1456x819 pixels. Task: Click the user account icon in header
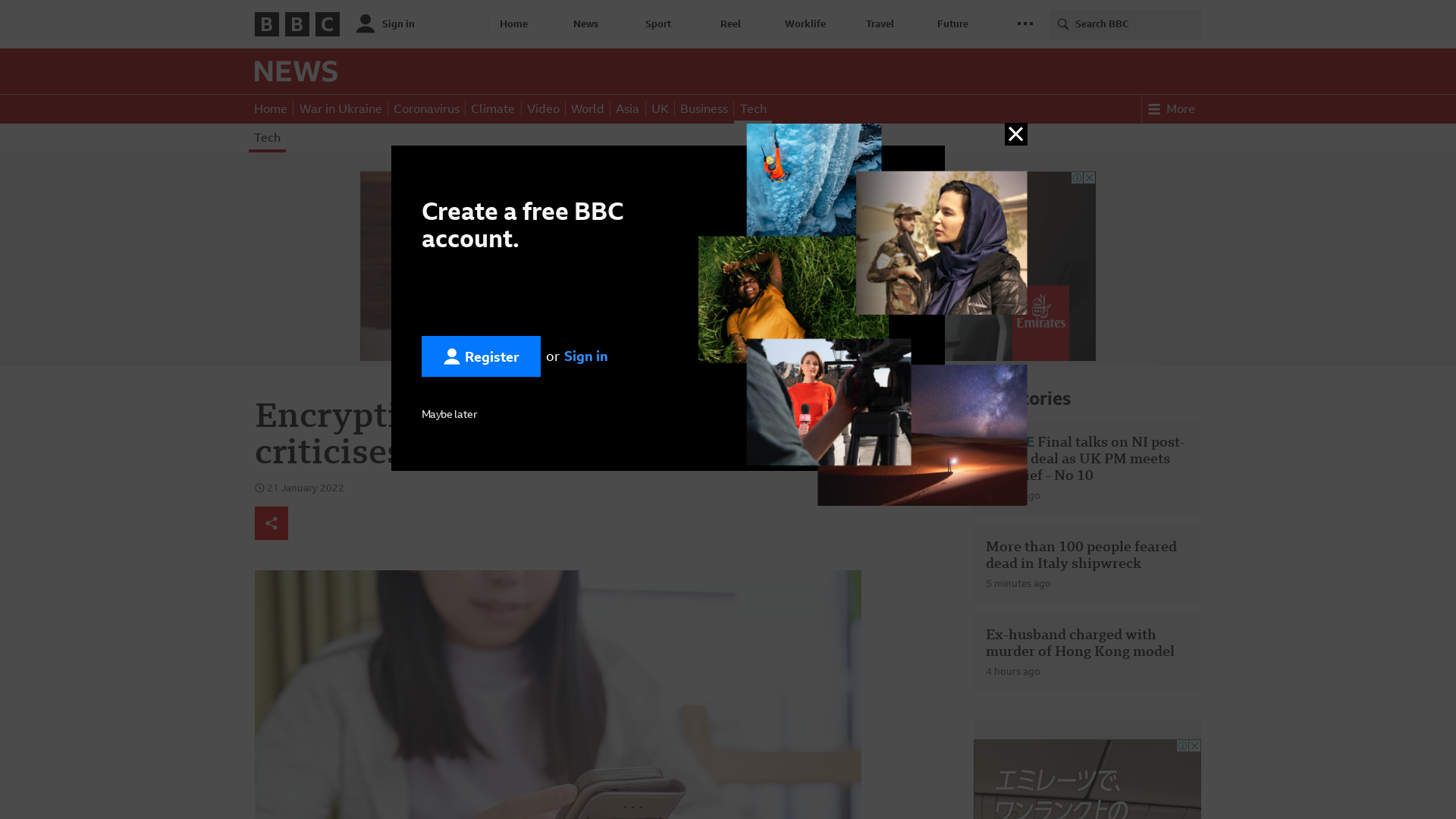[x=366, y=24]
